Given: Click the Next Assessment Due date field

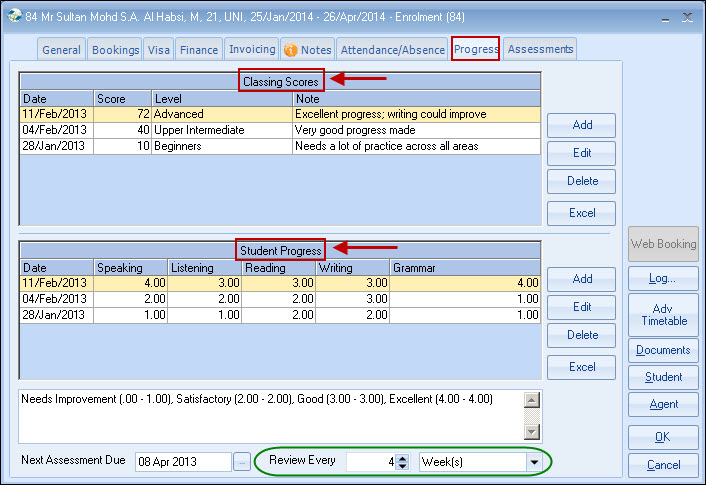Looking at the screenshot, I should [182, 462].
